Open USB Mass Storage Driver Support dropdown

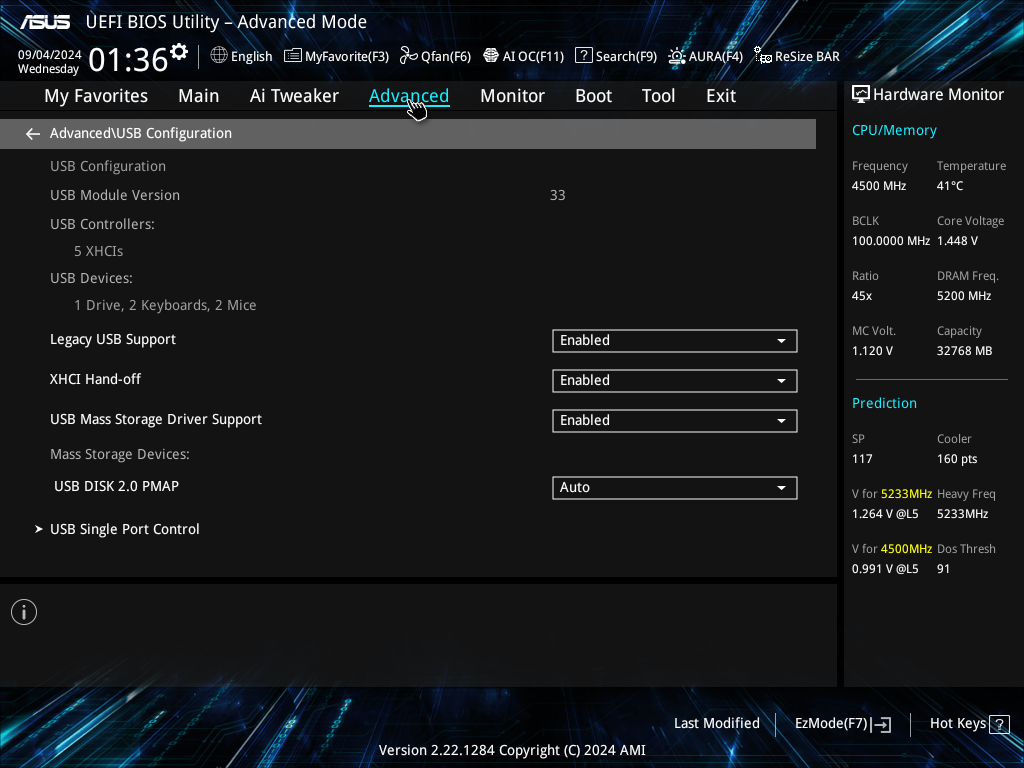pyautogui.click(x=675, y=421)
